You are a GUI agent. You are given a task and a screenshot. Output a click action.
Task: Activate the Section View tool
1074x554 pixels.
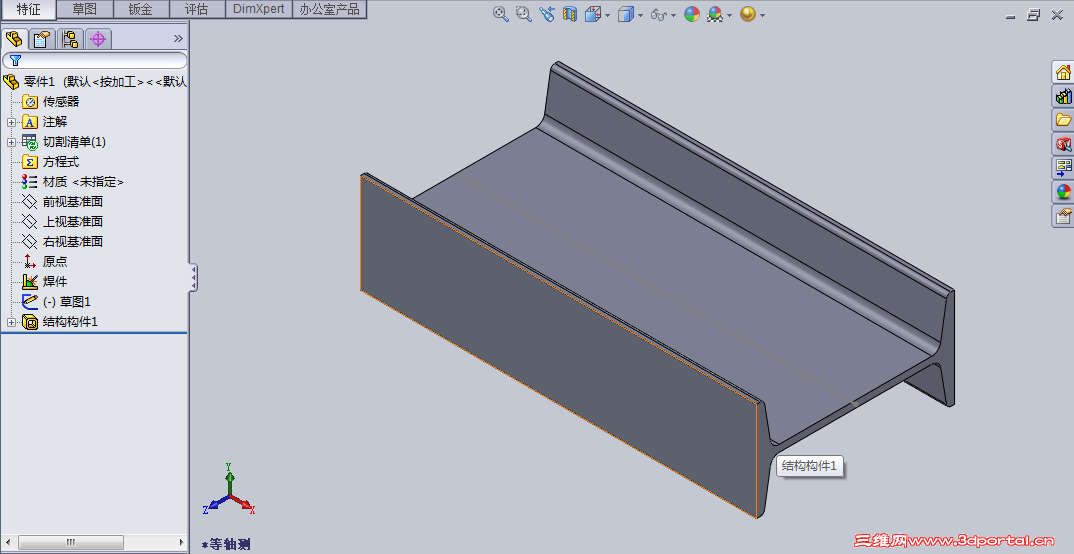pos(570,14)
